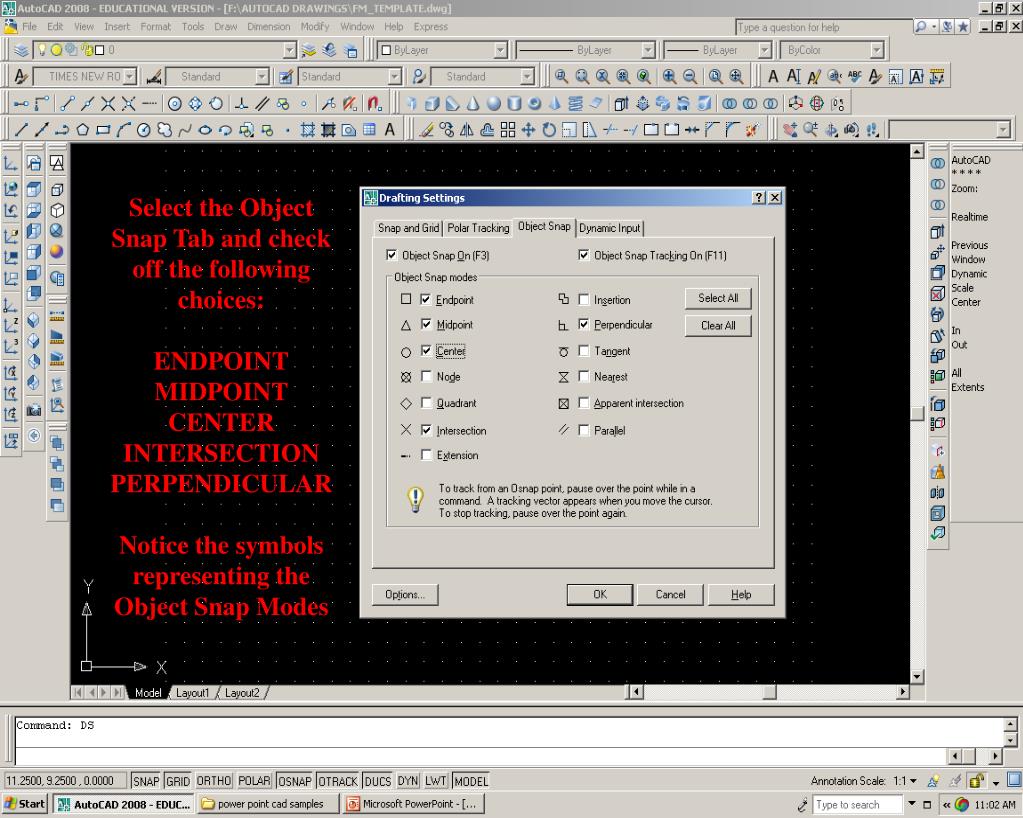Switch to the Layout1 tab
The image size is (1023, 818).
tap(192, 693)
